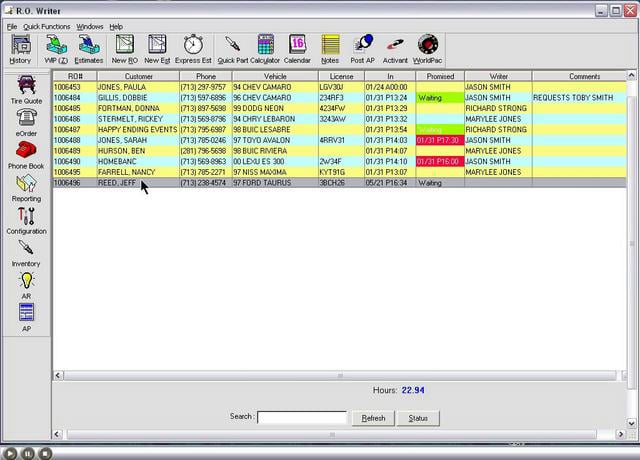Click the Post AP icon
Screen dimensions: 640x460
coord(362,49)
